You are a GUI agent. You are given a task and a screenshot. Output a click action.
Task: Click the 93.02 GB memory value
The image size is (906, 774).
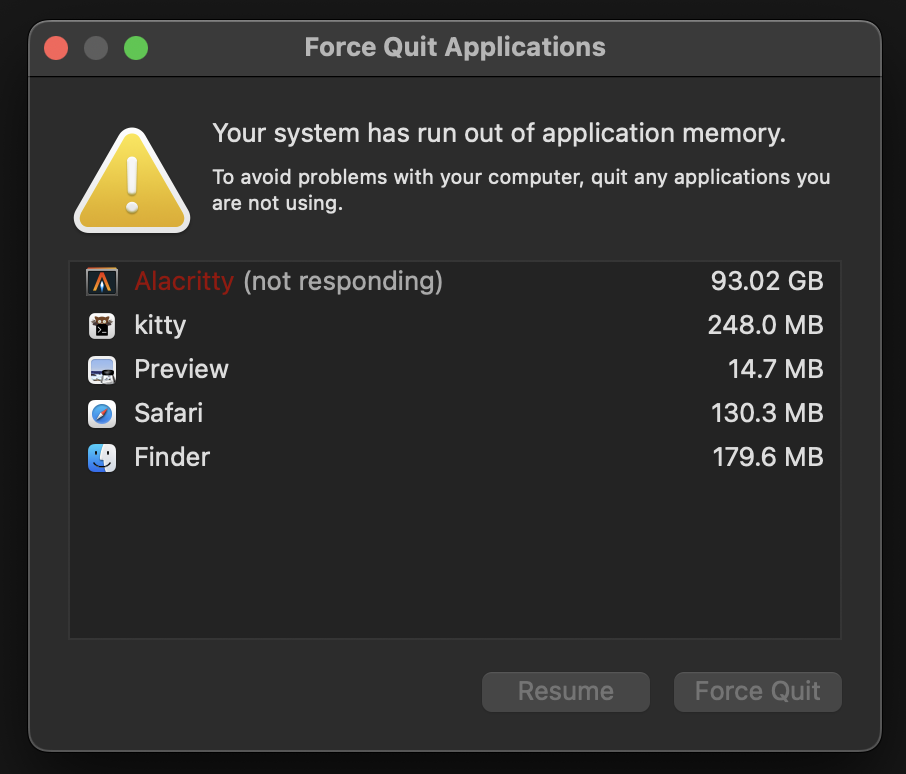tap(767, 281)
